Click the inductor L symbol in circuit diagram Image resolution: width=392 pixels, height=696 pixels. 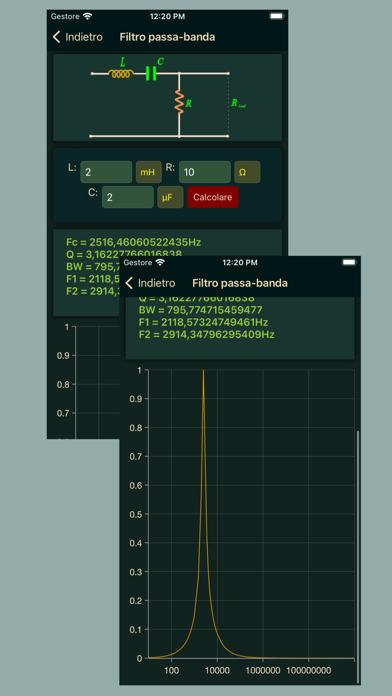coord(121,74)
